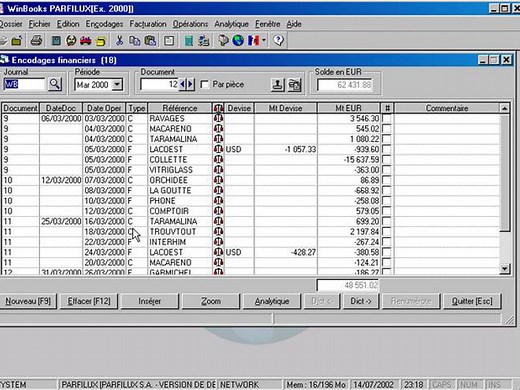
Task: Open the Fenêtre menu
Action: tap(267, 24)
